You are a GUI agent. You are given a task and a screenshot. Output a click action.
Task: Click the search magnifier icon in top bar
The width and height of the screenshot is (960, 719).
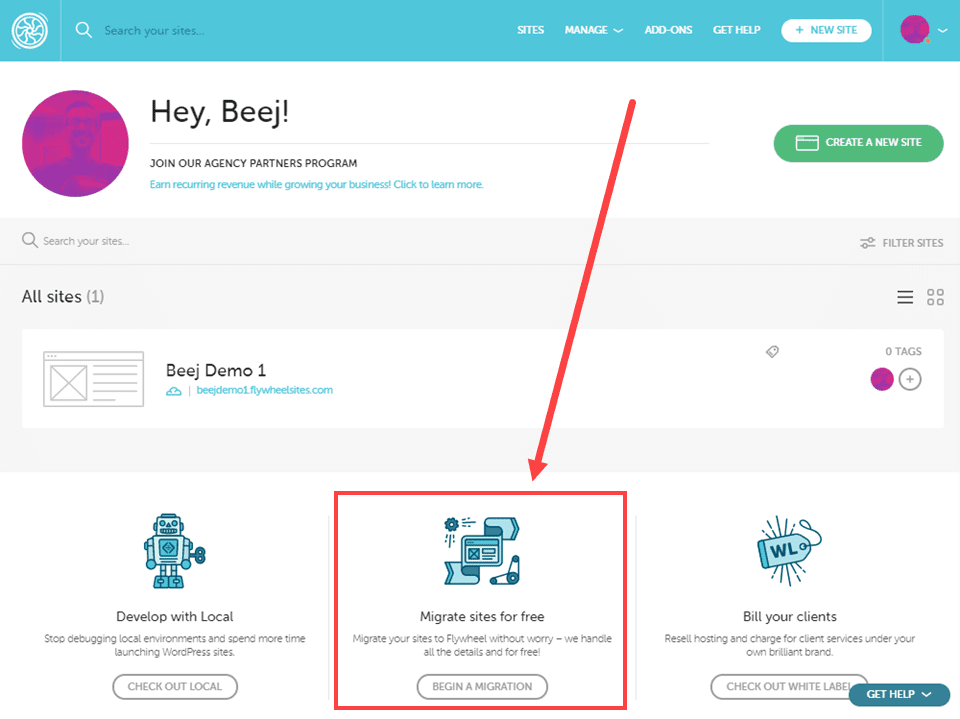(x=84, y=30)
